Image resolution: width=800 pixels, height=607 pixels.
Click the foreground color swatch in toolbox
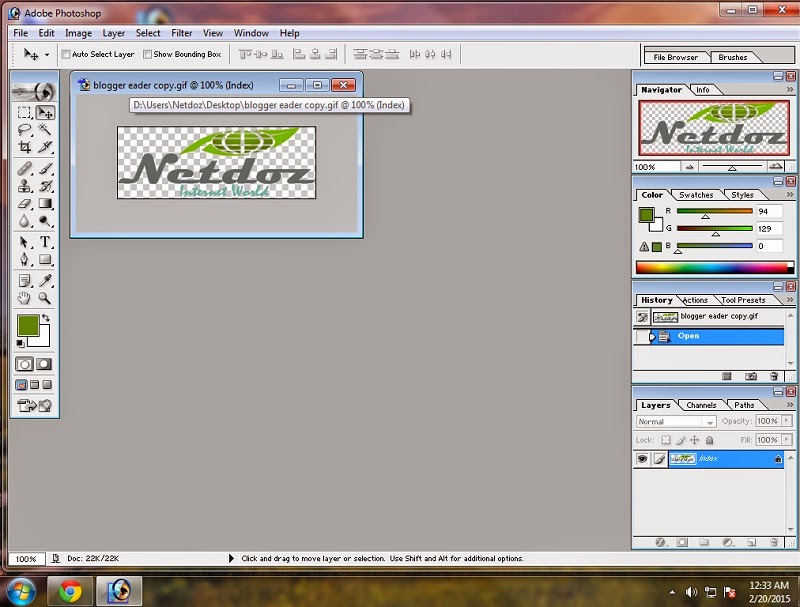pos(28,325)
